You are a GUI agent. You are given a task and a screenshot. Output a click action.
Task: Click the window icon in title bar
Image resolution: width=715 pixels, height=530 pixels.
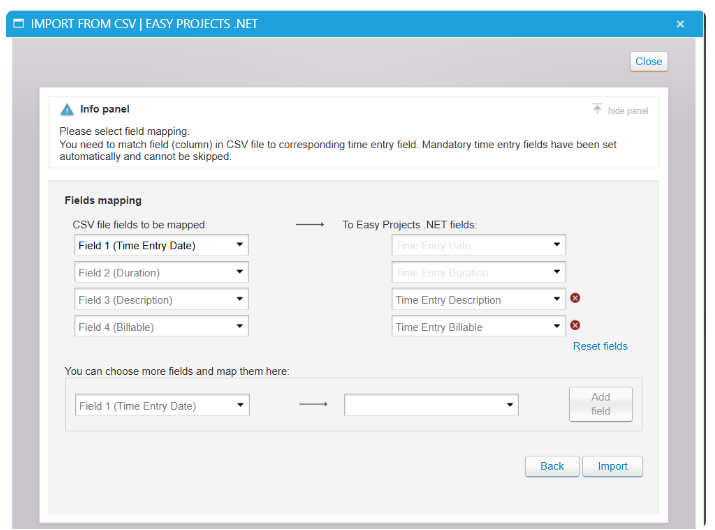click(19, 23)
